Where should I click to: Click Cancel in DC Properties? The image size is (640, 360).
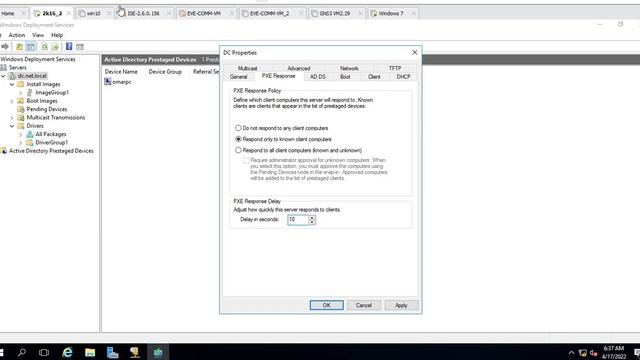click(364, 305)
